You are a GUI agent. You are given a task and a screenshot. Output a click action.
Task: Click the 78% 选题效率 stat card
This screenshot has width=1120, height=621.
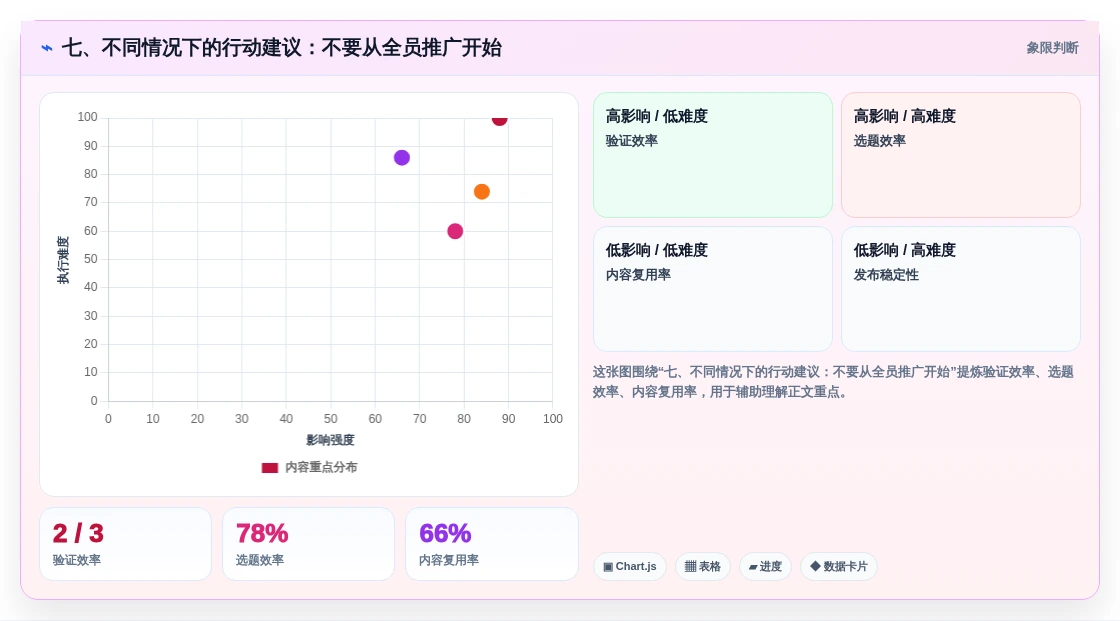tap(309, 544)
